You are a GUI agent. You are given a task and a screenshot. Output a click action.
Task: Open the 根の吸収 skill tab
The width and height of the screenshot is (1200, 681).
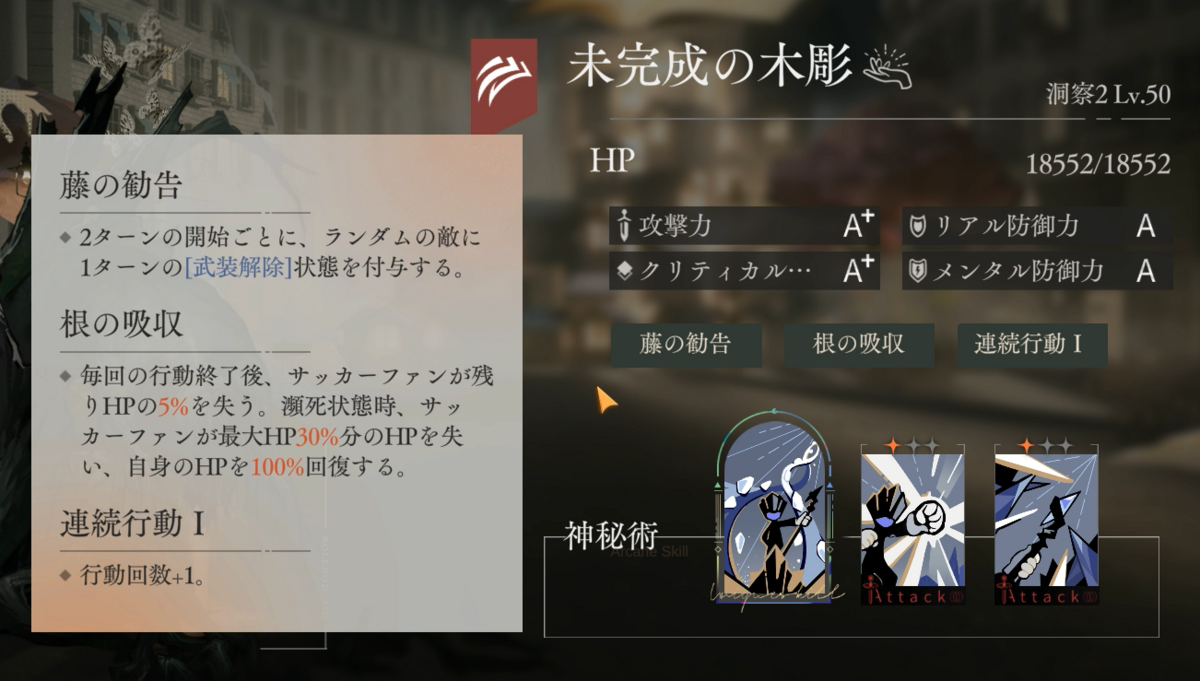coord(859,345)
